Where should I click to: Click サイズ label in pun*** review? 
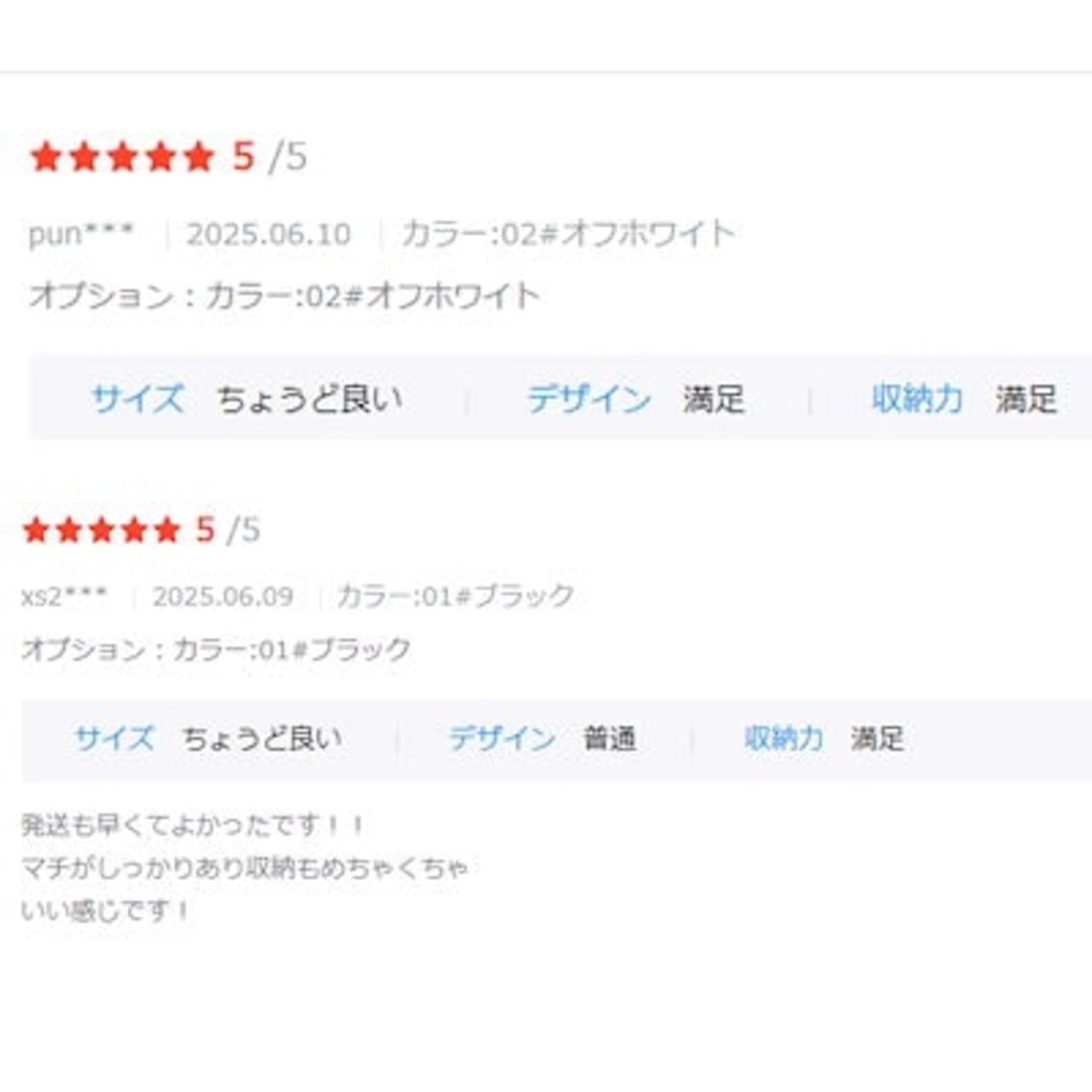pyautogui.click(x=137, y=399)
